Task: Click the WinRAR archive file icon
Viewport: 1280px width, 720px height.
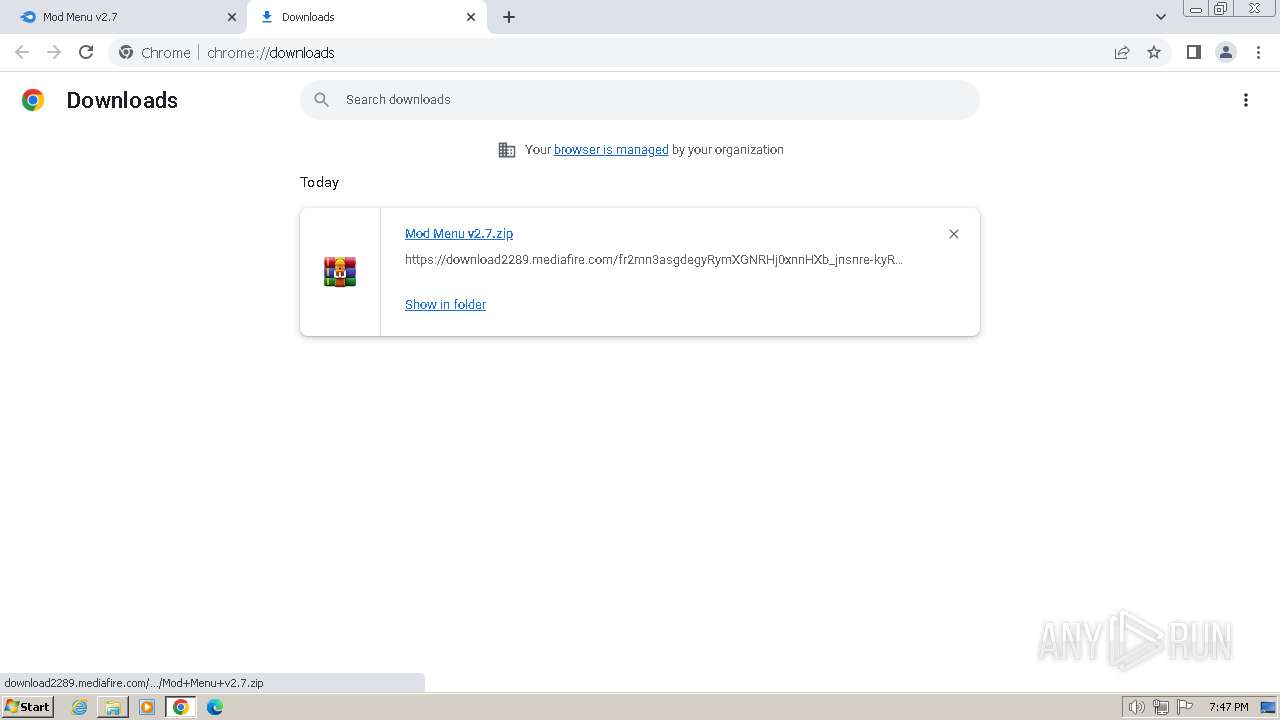Action: [x=340, y=272]
